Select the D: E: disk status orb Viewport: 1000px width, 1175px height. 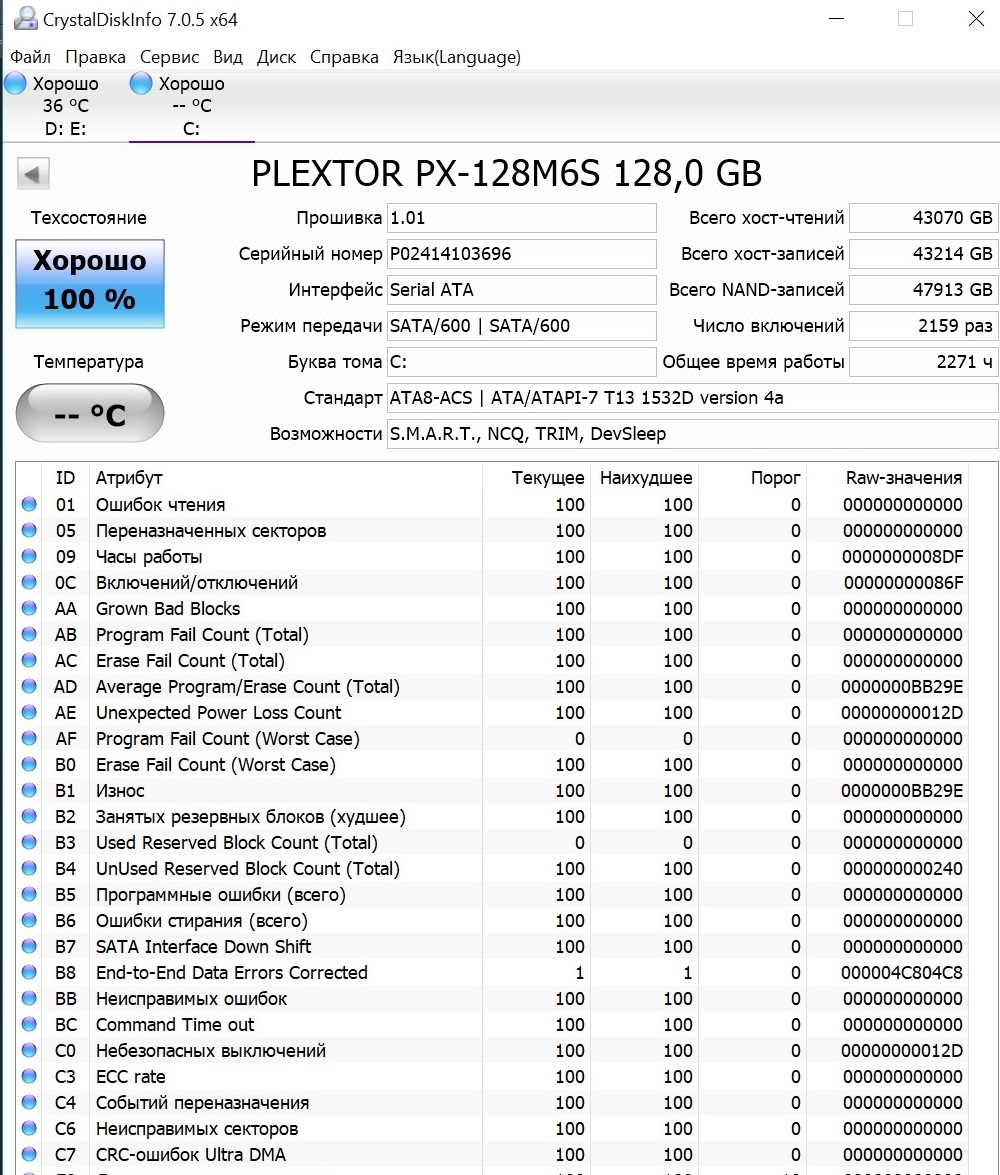[x=15, y=83]
